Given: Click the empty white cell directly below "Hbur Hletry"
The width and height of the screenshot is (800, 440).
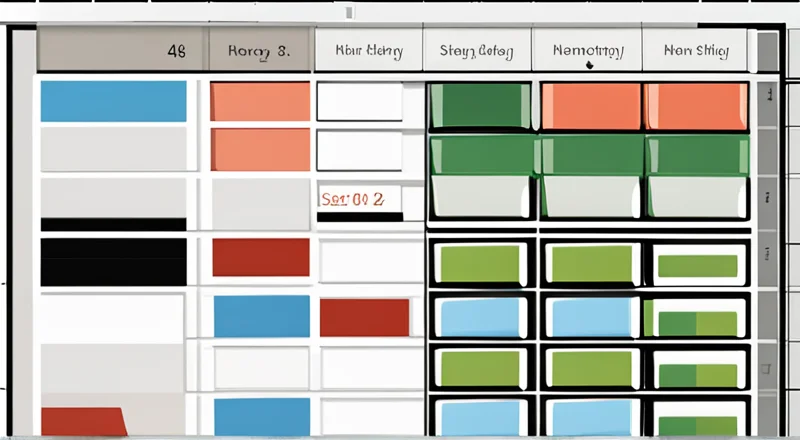Looking at the screenshot, I should [x=359, y=101].
